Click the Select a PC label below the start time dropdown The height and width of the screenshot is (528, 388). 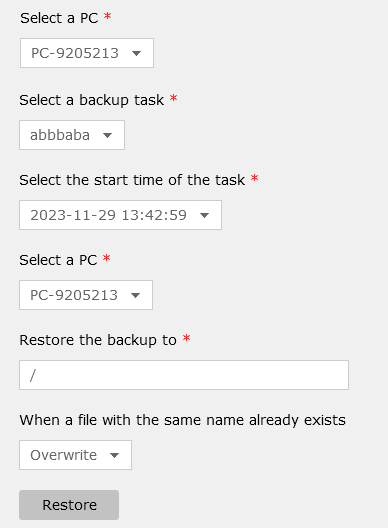(x=58, y=260)
